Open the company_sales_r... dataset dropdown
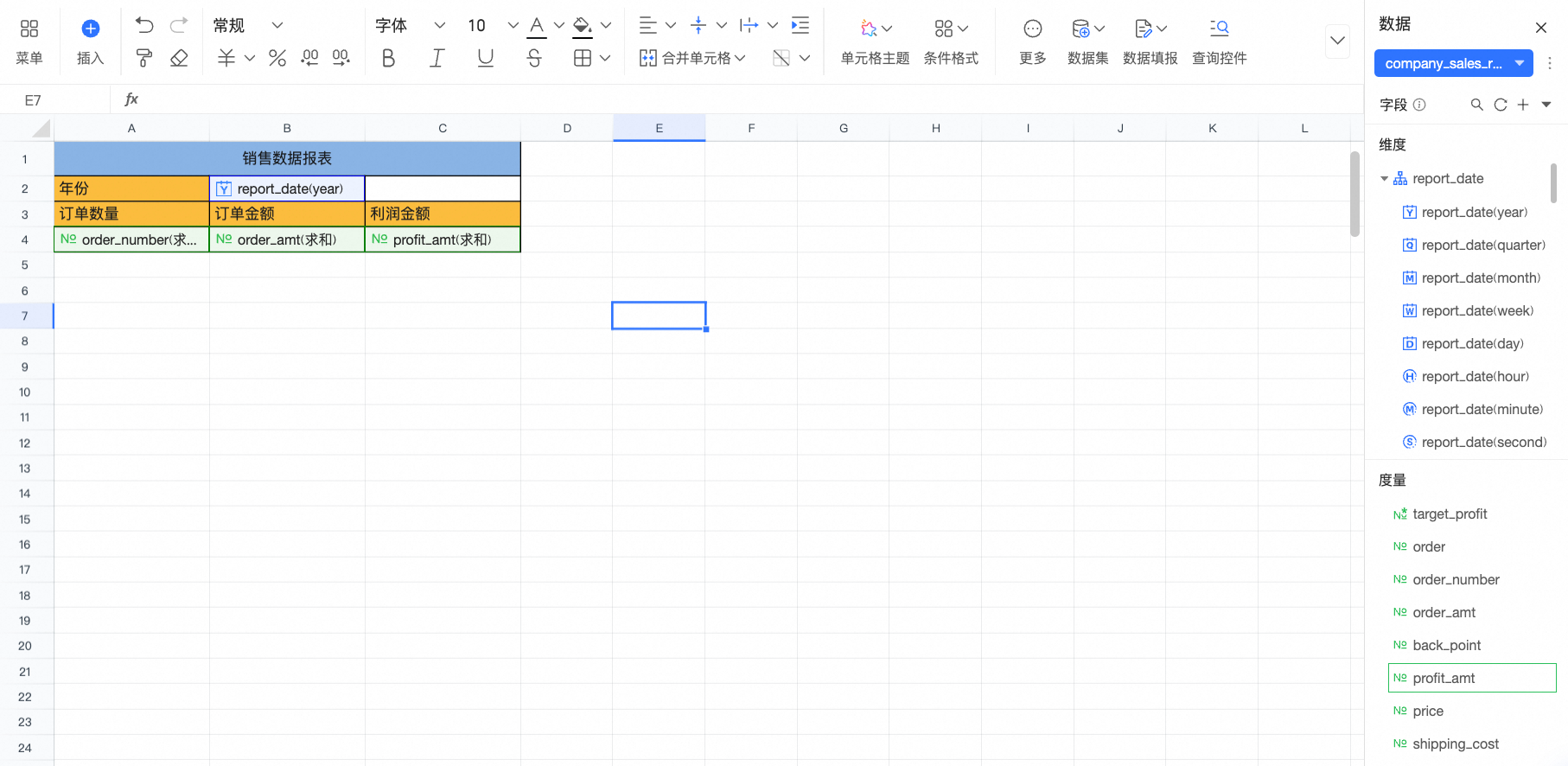 [1453, 63]
